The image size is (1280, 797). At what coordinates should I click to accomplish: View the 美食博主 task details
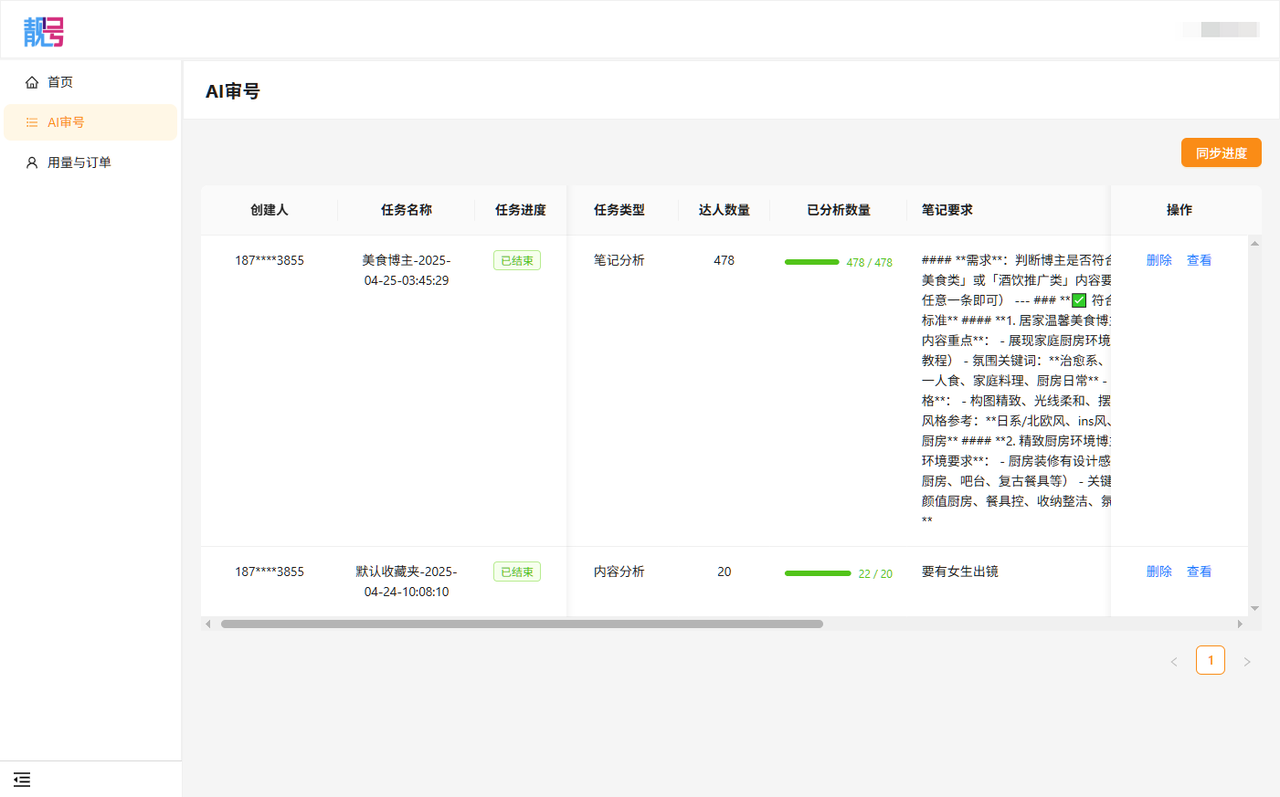click(x=1199, y=260)
